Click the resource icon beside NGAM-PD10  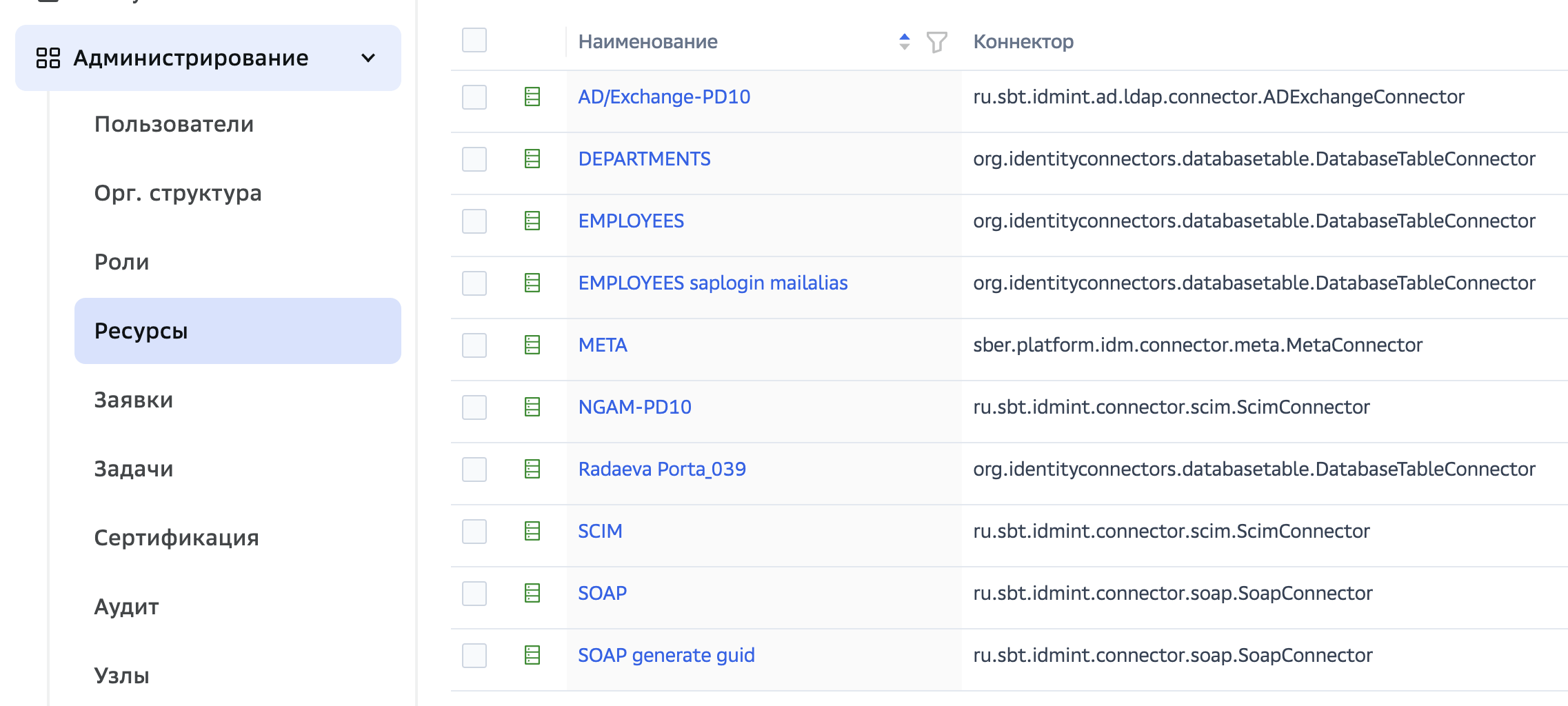pyautogui.click(x=532, y=407)
